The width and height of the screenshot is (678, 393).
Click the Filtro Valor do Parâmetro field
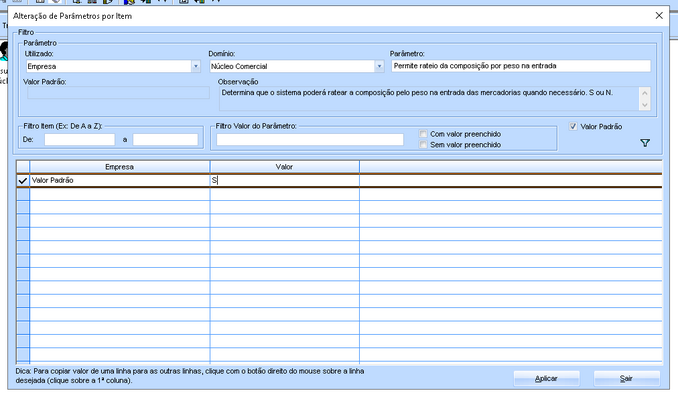[x=310, y=139]
